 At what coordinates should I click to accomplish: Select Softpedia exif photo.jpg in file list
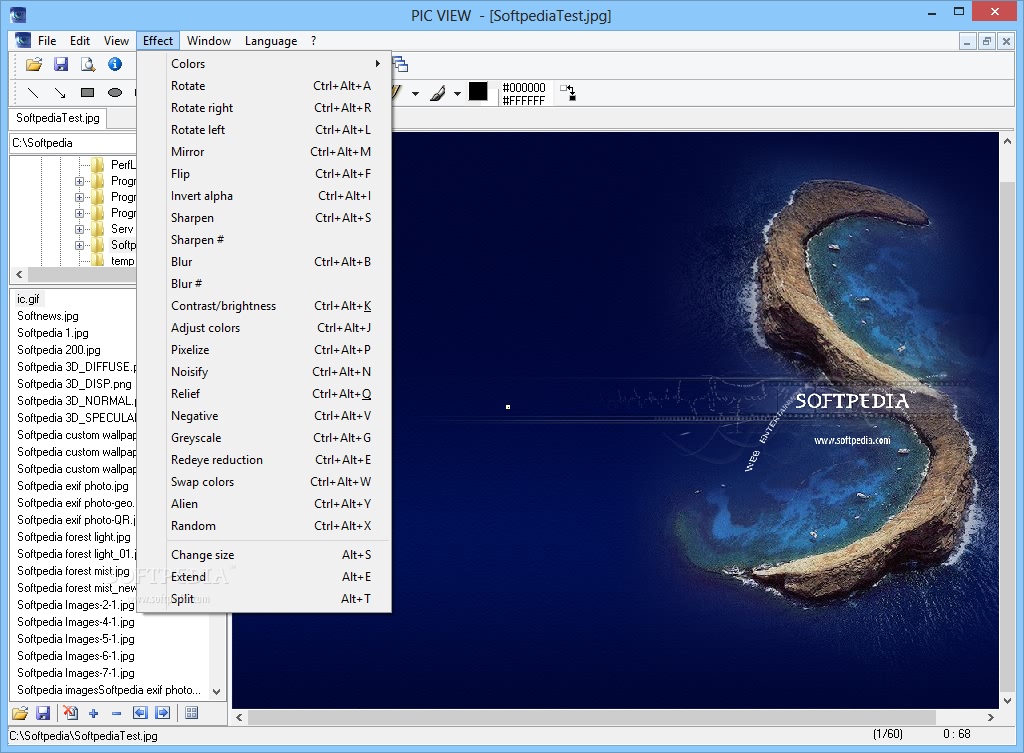tap(73, 486)
